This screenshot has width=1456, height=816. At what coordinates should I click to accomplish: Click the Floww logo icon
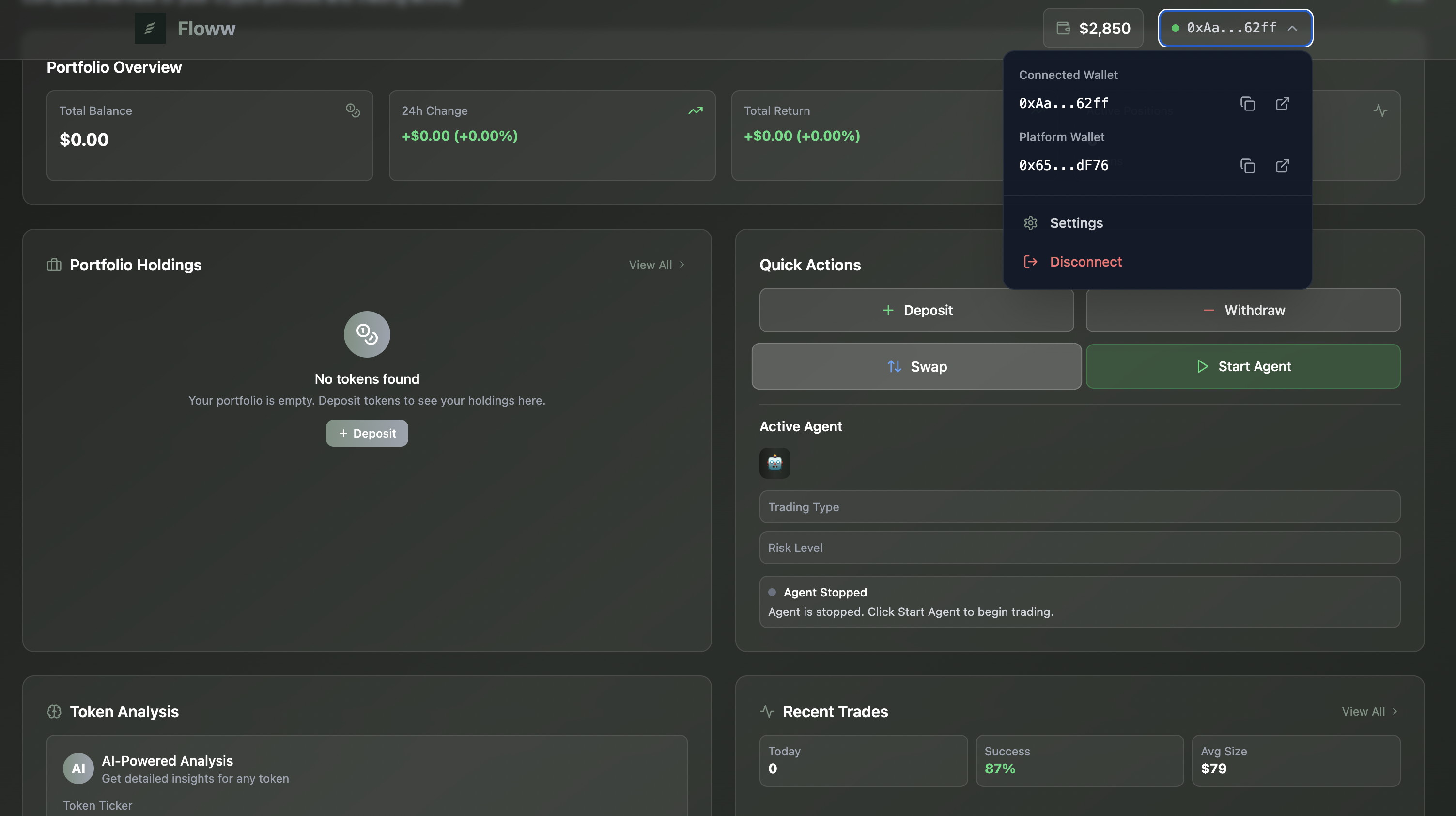[x=150, y=28]
